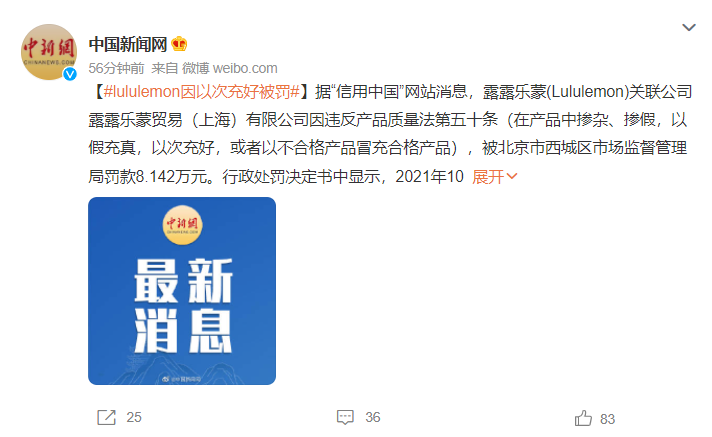Click the watermark at the thumbnail bottom

point(182,378)
